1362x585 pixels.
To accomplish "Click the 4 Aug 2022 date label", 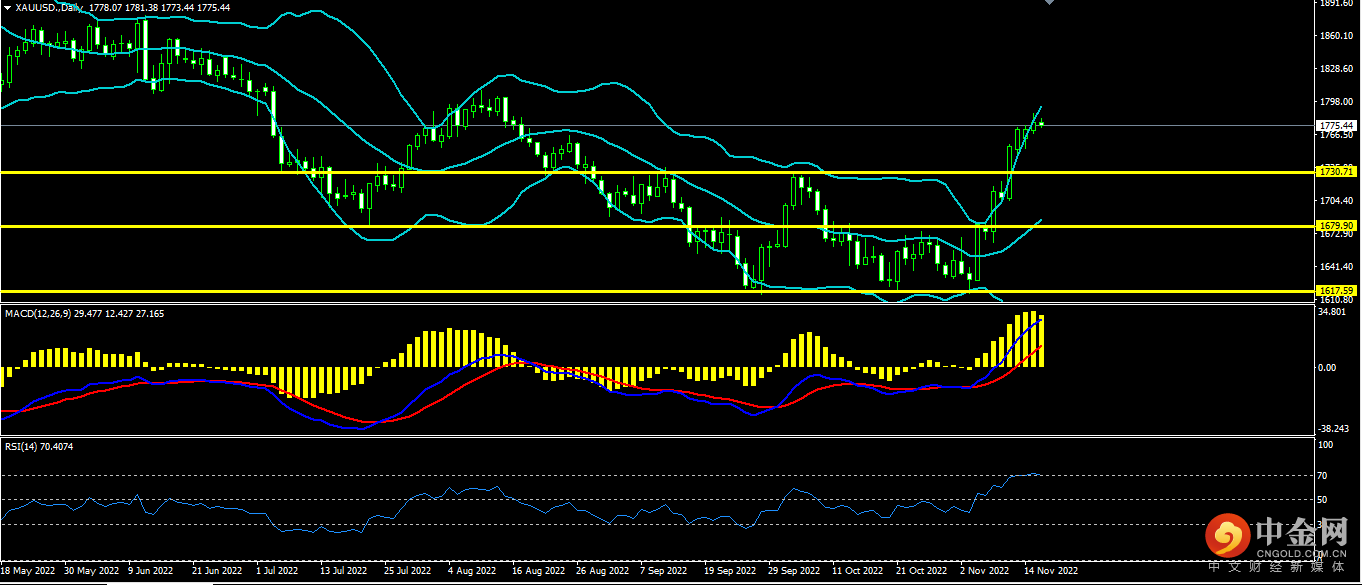I will (x=472, y=571).
